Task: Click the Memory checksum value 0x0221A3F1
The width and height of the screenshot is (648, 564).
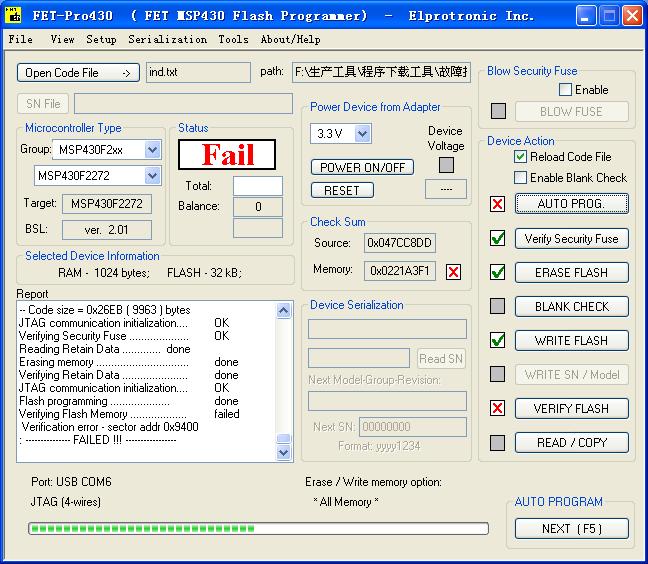Action: pos(399,271)
